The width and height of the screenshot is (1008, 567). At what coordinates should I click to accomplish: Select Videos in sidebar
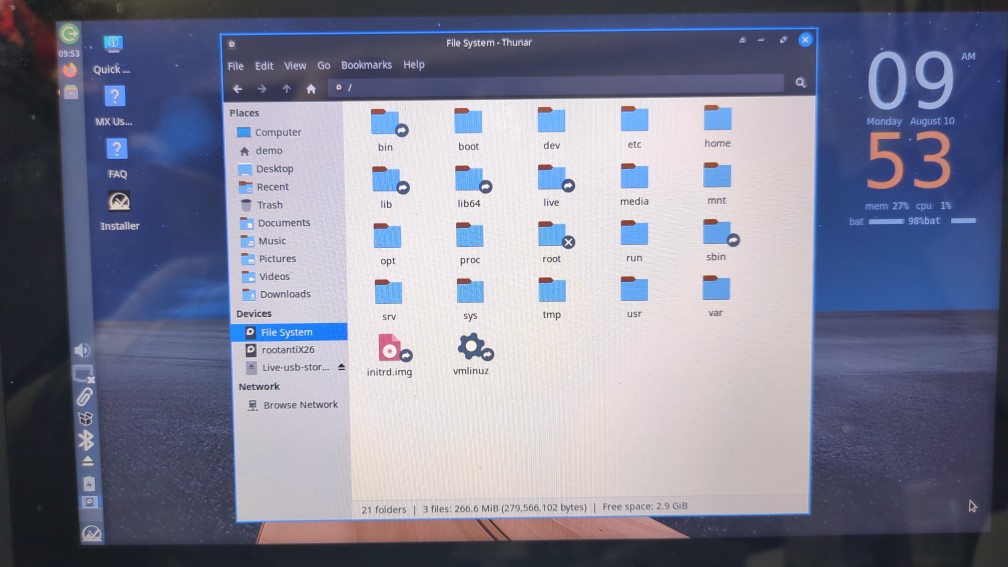click(x=266, y=276)
